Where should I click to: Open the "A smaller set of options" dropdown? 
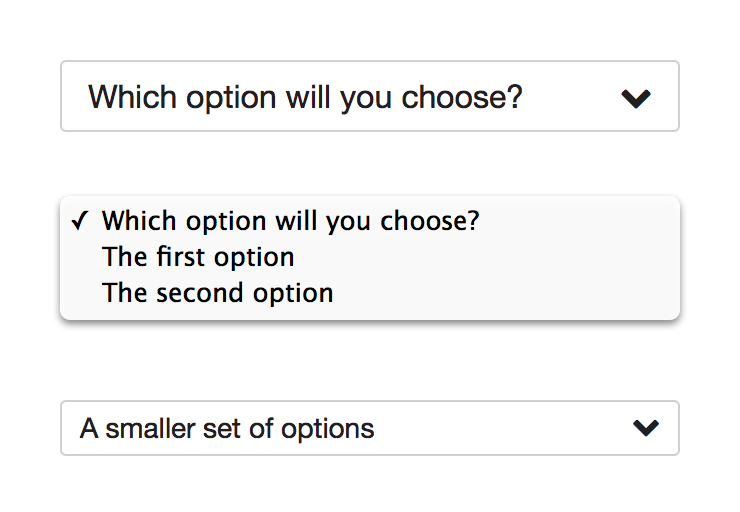click(x=369, y=428)
